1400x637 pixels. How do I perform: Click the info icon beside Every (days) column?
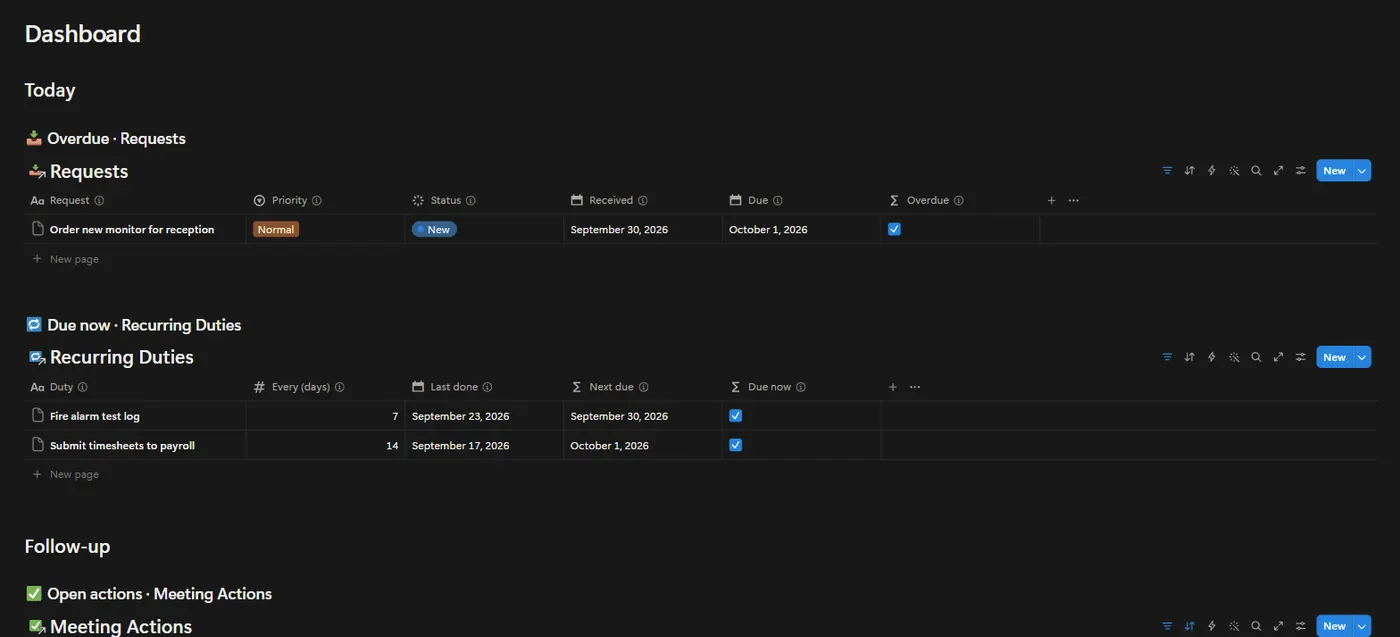[x=340, y=387]
